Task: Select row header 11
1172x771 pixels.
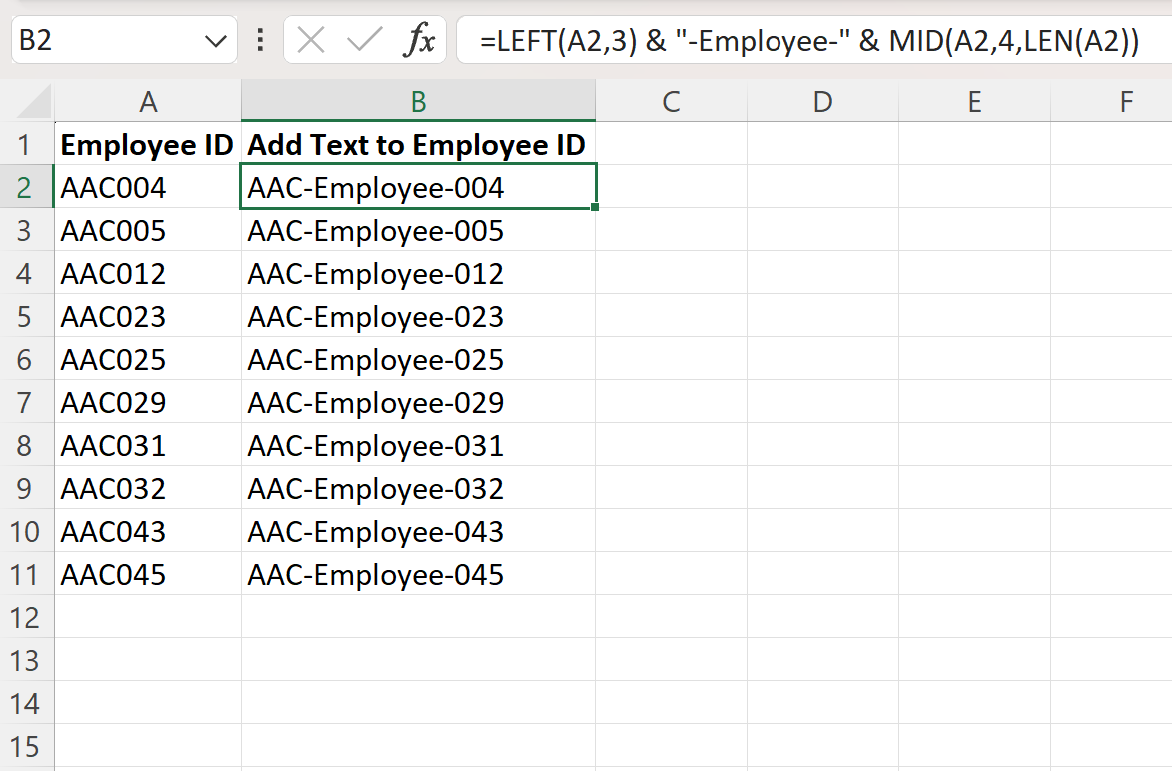Action: pos(27,574)
